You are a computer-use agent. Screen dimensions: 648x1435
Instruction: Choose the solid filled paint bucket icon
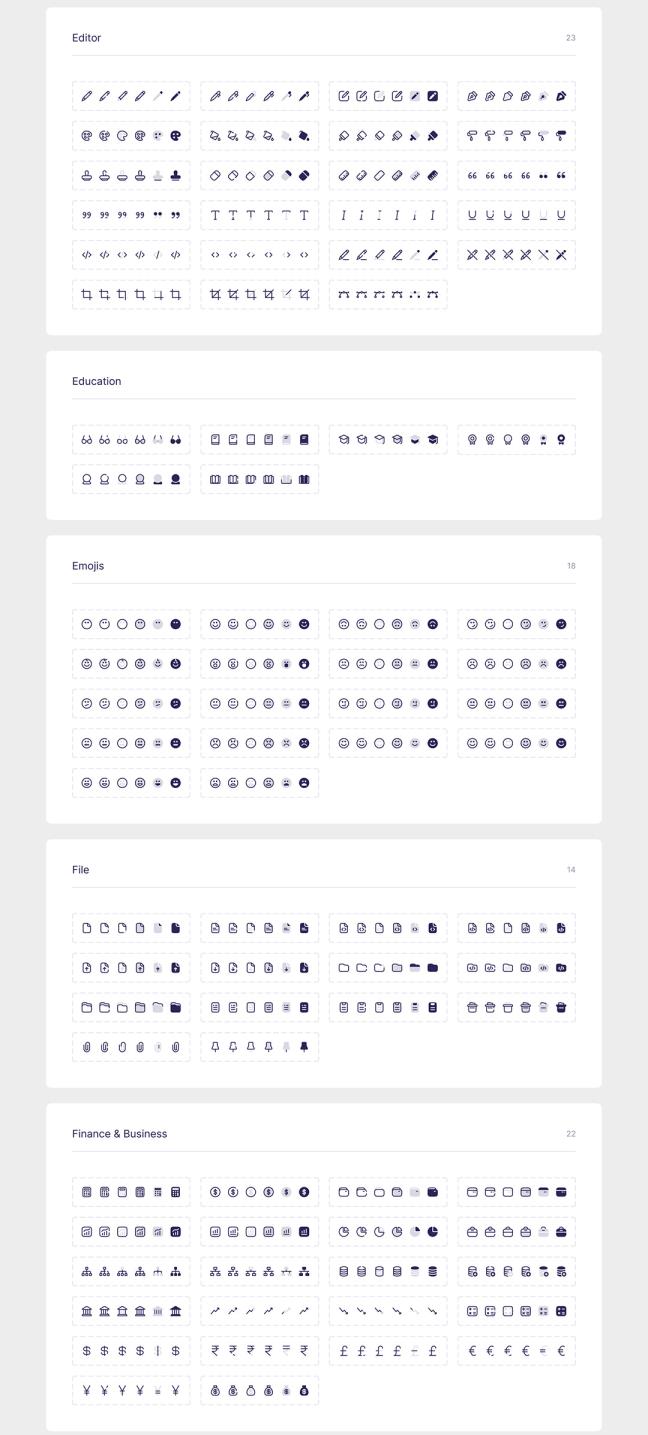304,136
